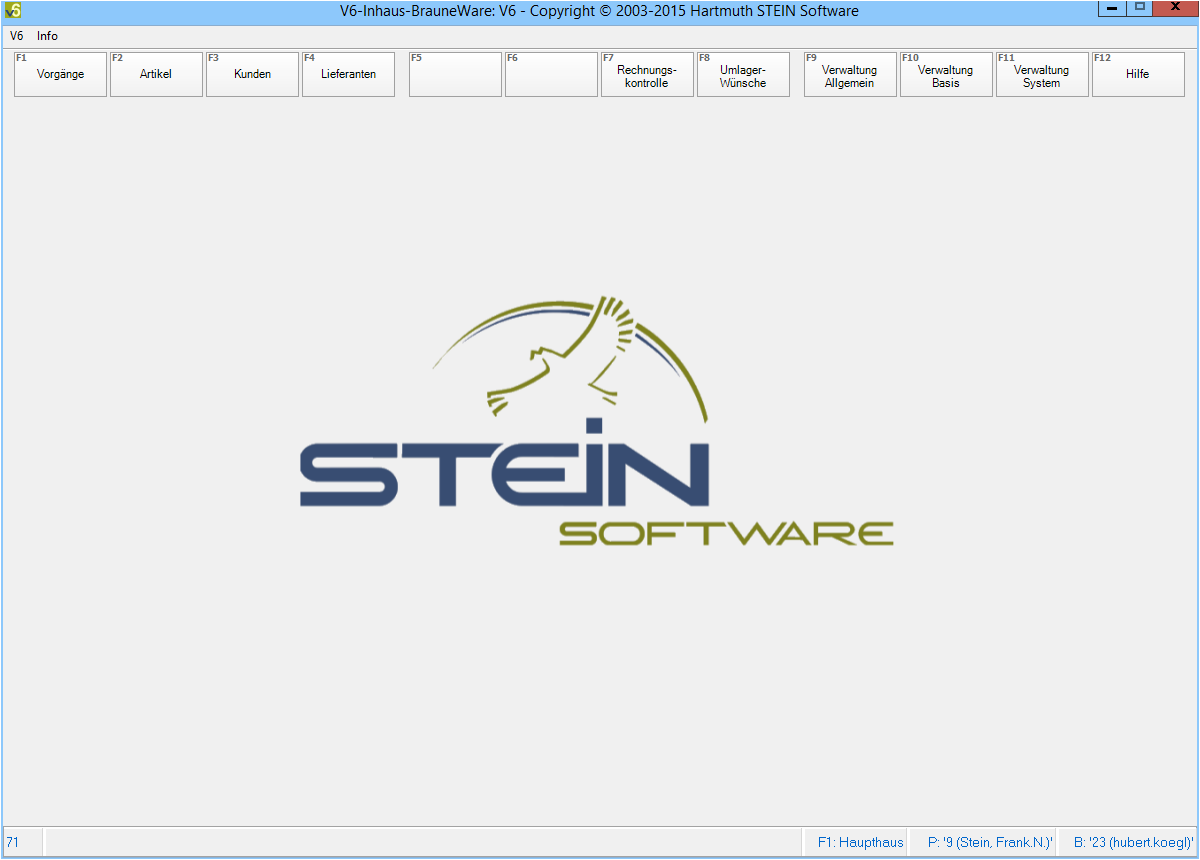Click the empty F6 toolbar button
Image resolution: width=1200 pixels, height=860 pixels.
551,75
